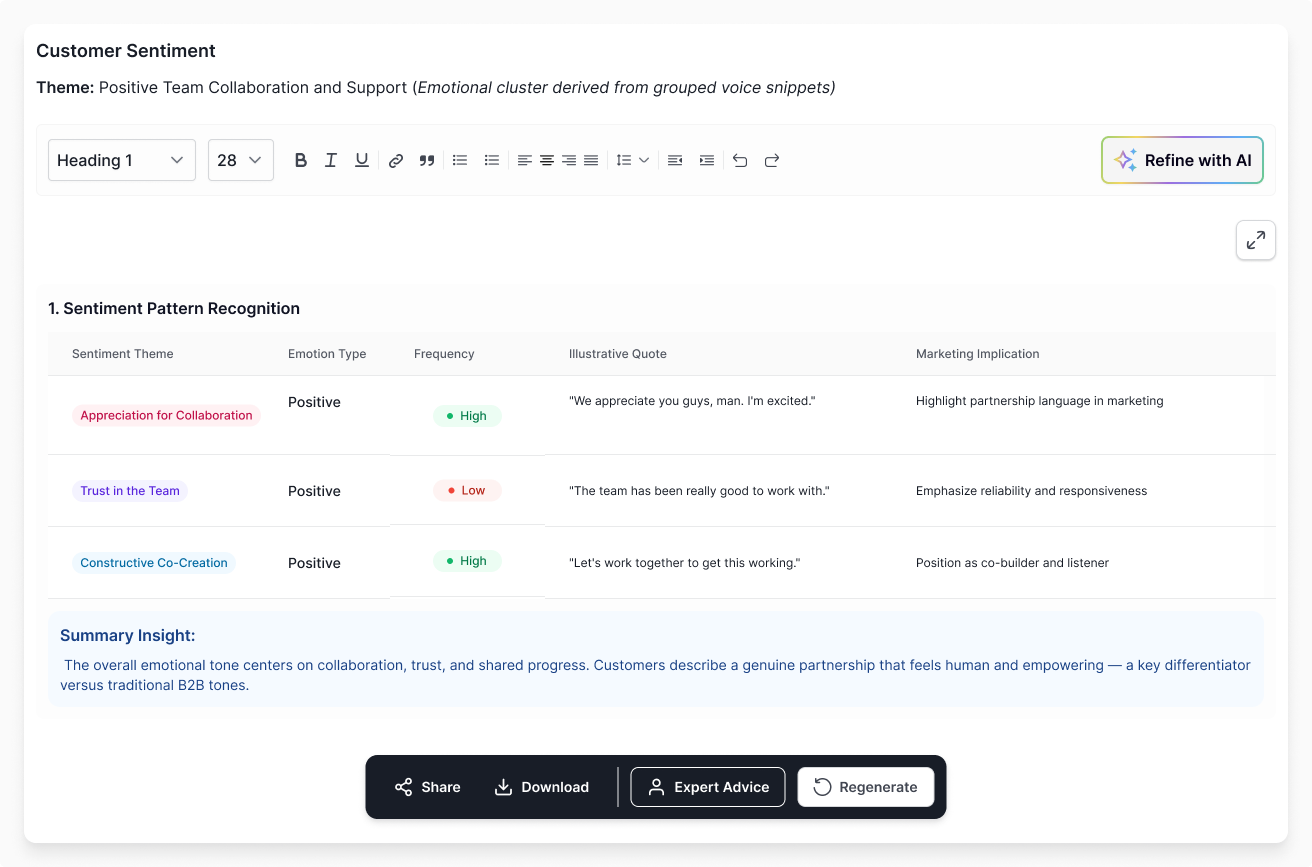Toggle the numbered list

click(x=491, y=159)
